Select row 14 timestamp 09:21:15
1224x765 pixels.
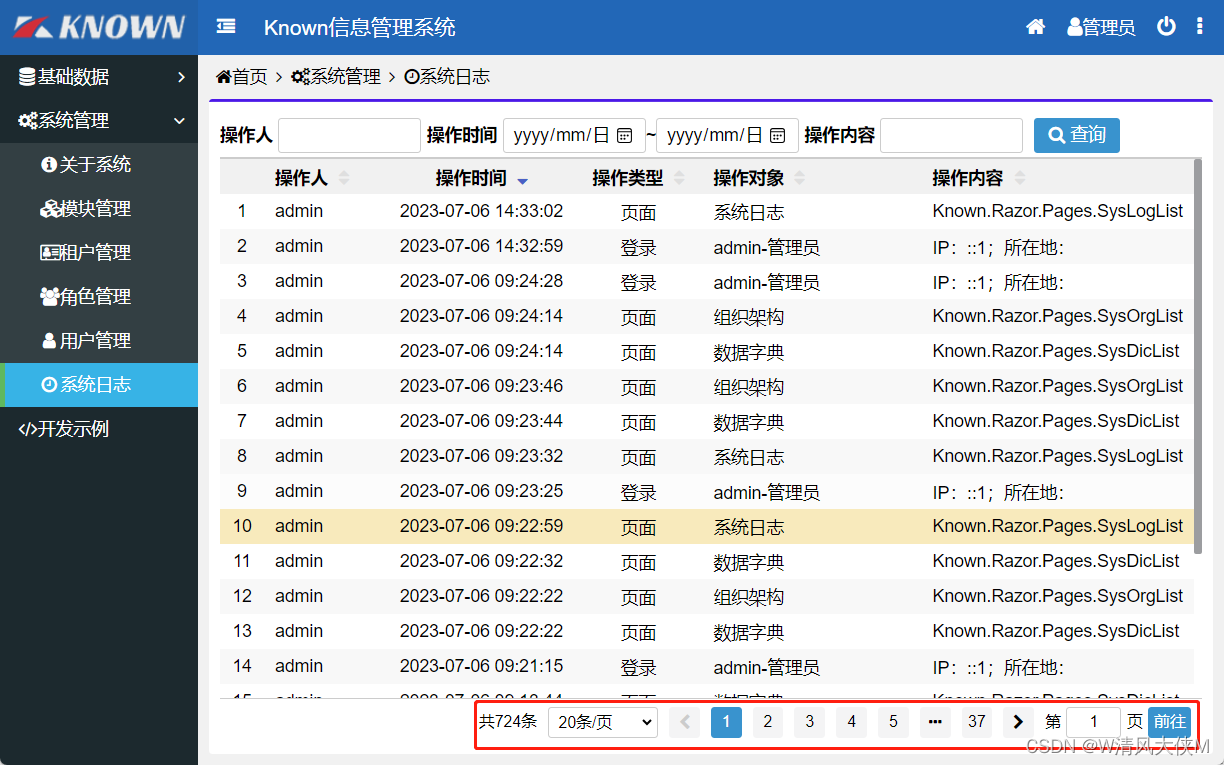click(481, 666)
